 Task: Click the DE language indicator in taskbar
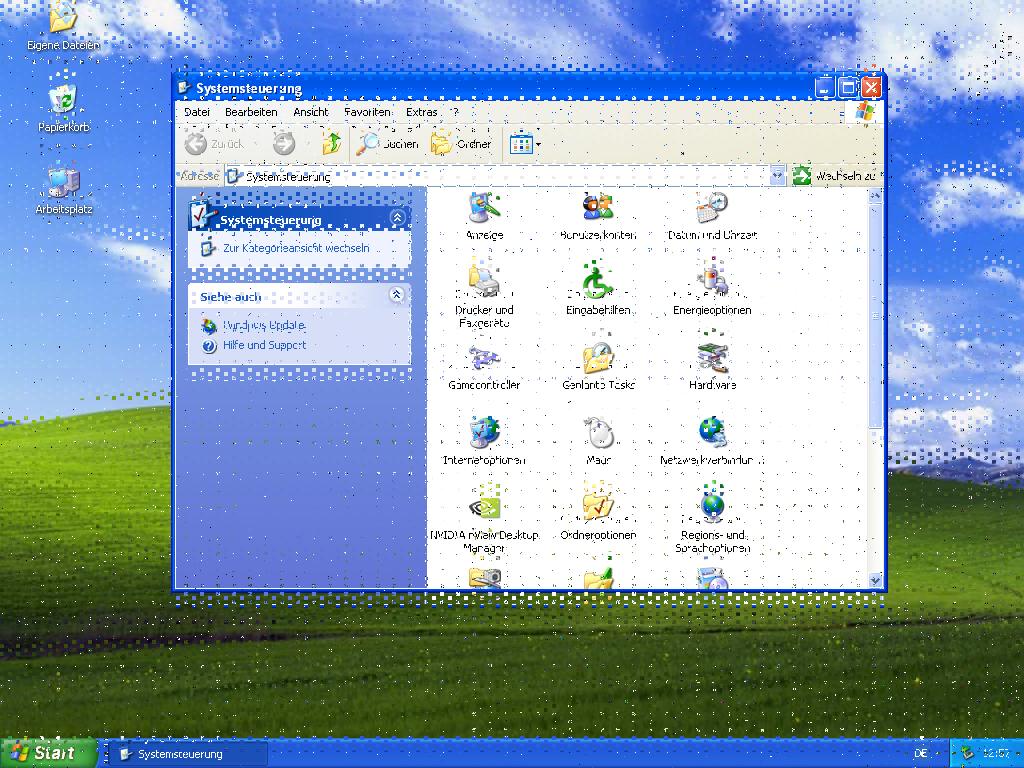tap(920, 754)
